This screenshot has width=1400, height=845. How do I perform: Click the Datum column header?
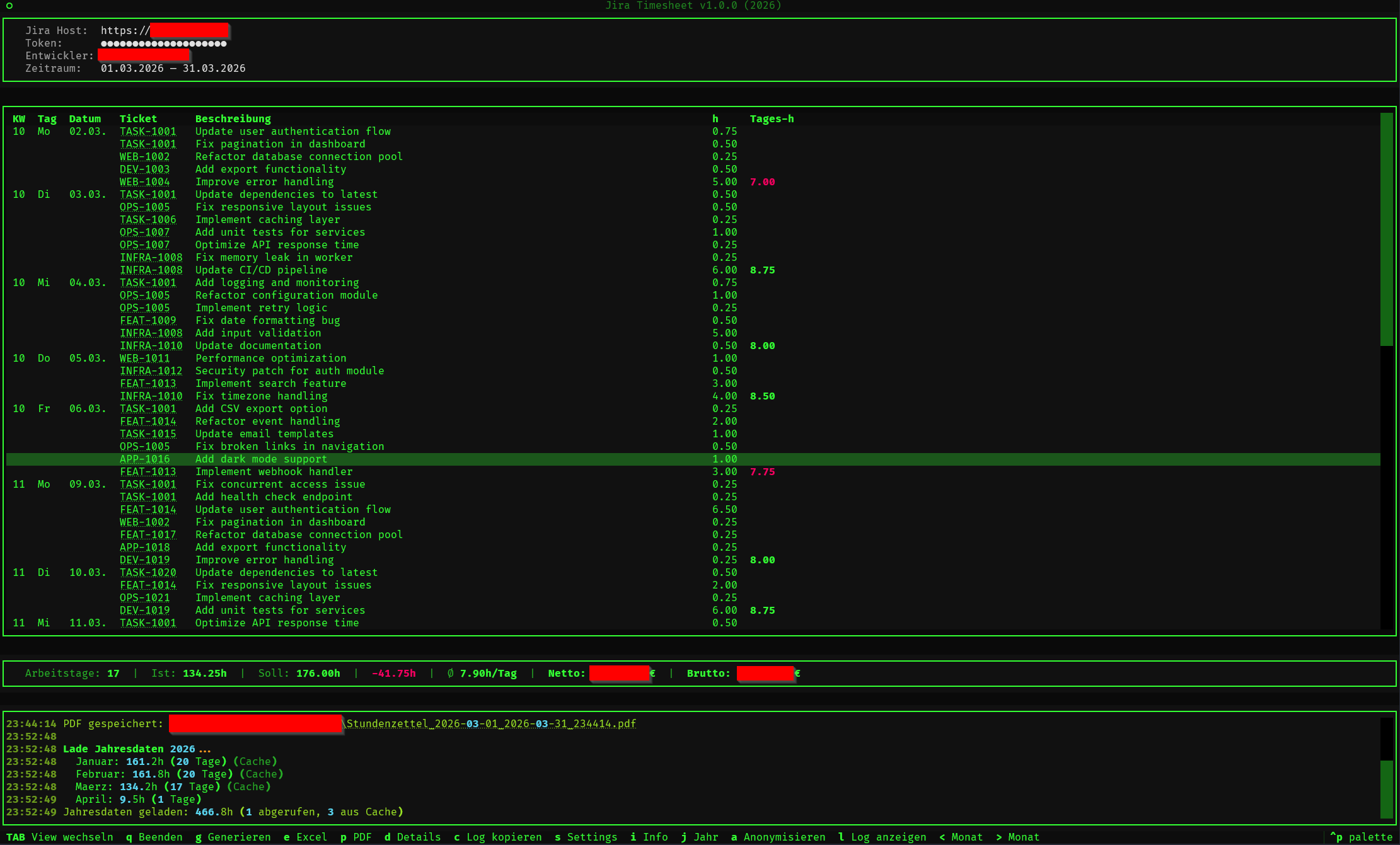(x=85, y=118)
